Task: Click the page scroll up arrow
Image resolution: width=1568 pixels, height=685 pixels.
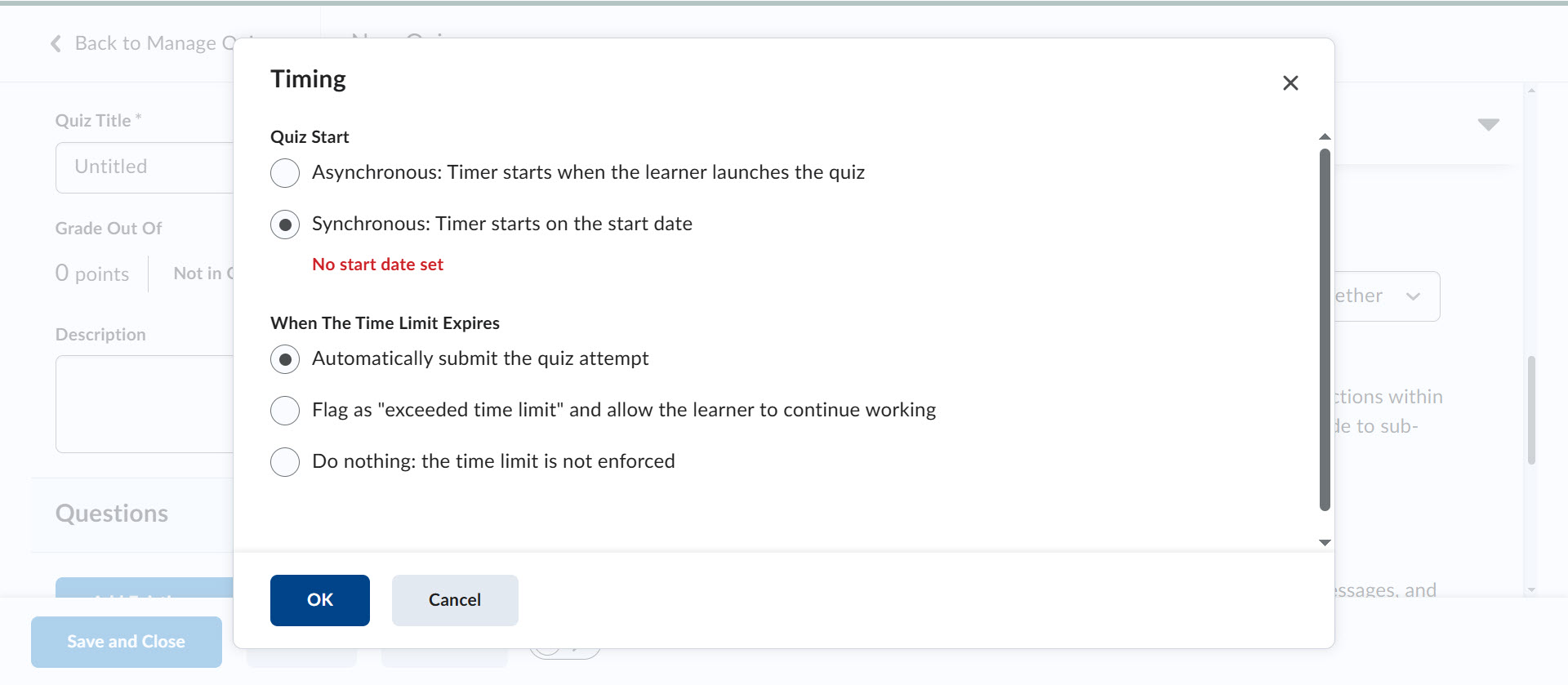Action: (x=1531, y=91)
